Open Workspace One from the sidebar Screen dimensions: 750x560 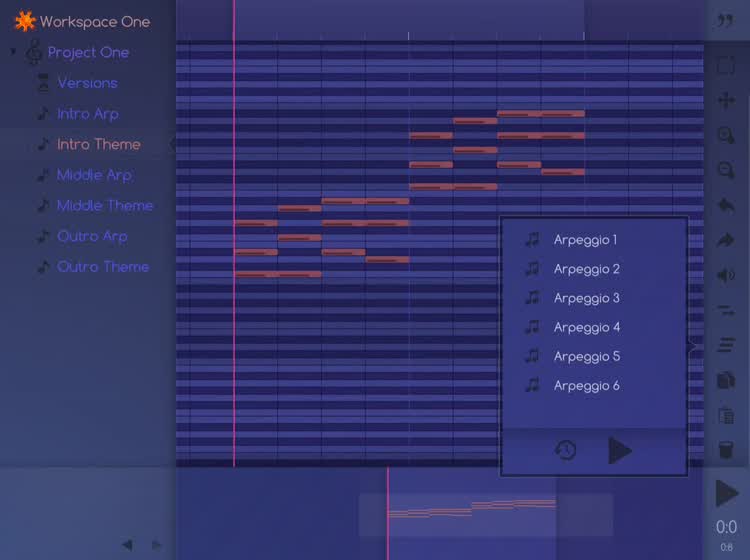tap(95, 22)
